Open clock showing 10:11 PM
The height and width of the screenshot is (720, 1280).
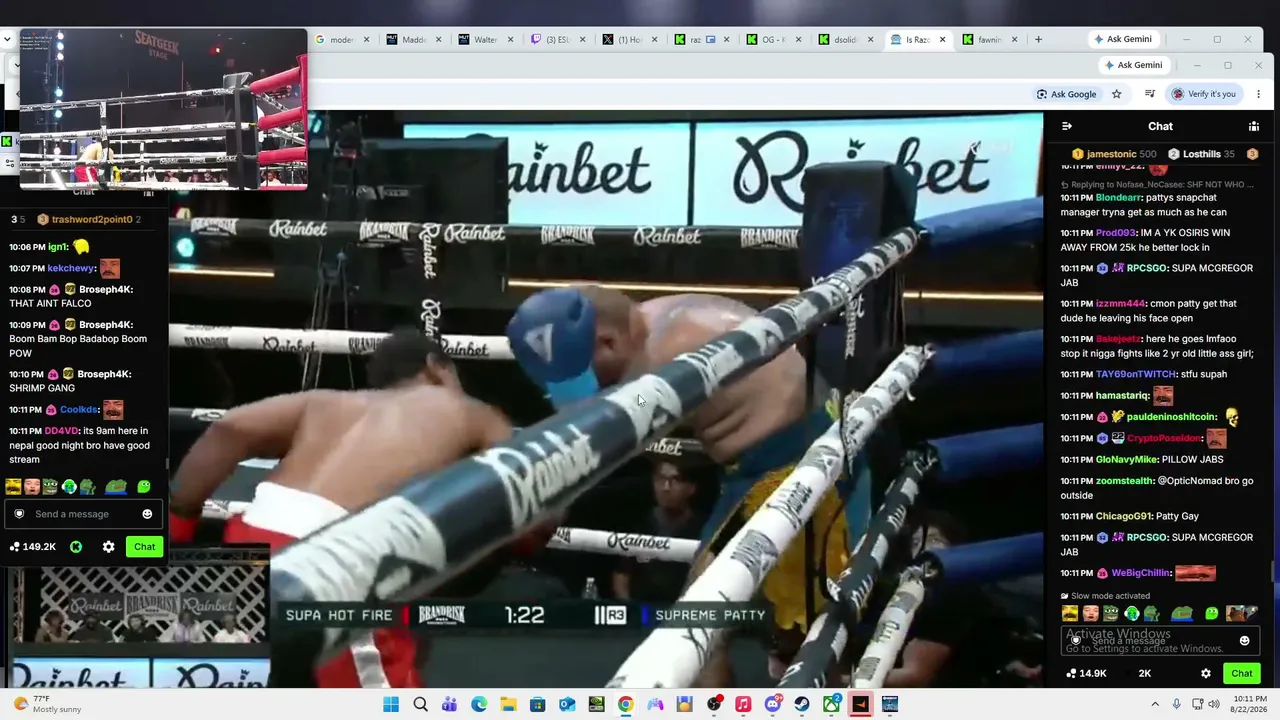click(1250, 704)
